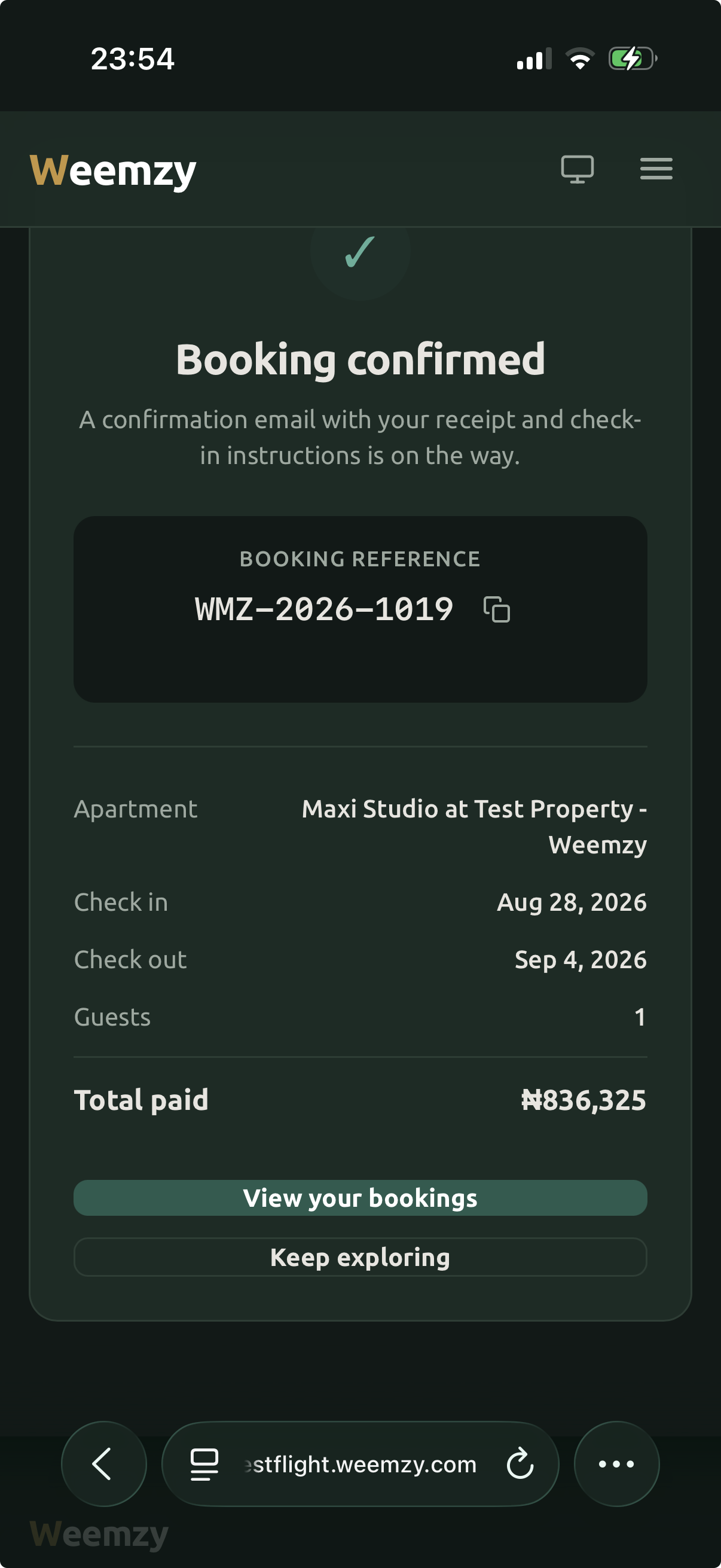Tap the monitor display icon in header

pyautogui.click(x=577, y=169)
